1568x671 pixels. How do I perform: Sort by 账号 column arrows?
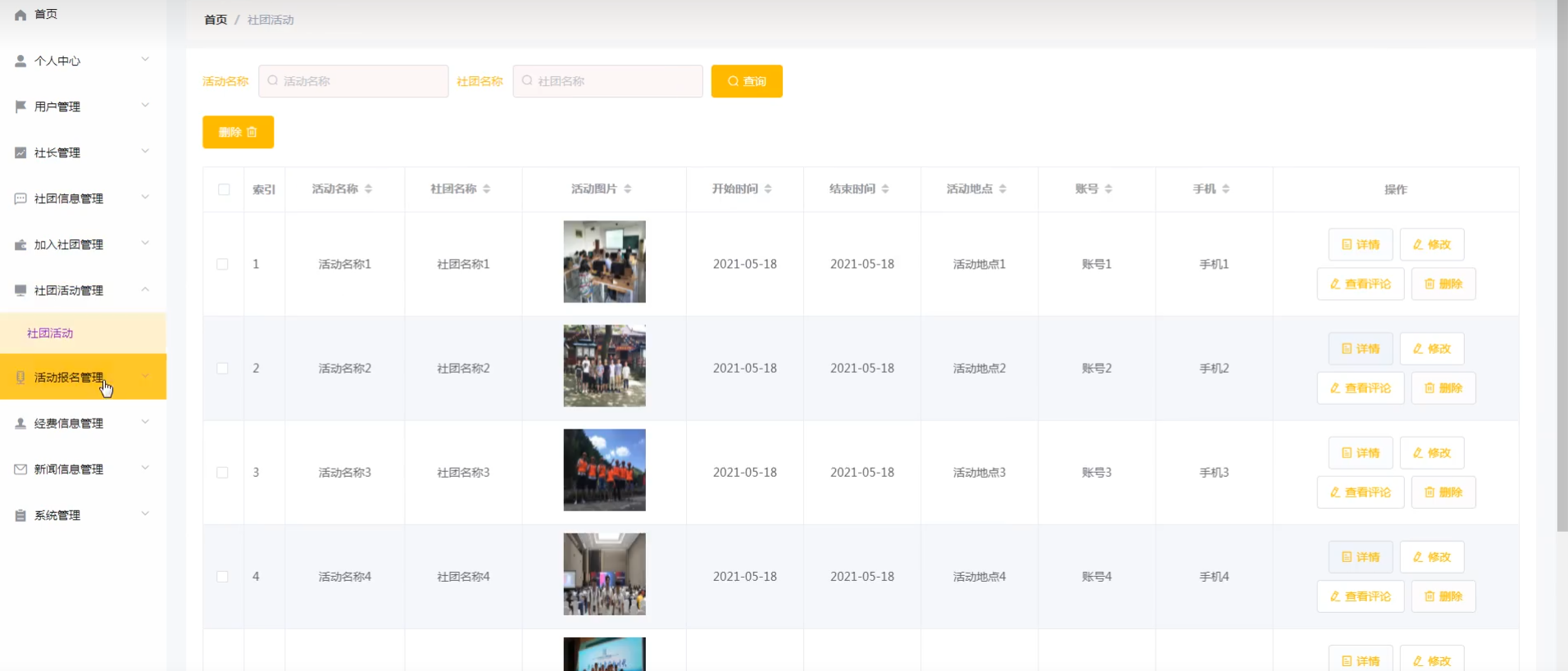coord(1108,188)
